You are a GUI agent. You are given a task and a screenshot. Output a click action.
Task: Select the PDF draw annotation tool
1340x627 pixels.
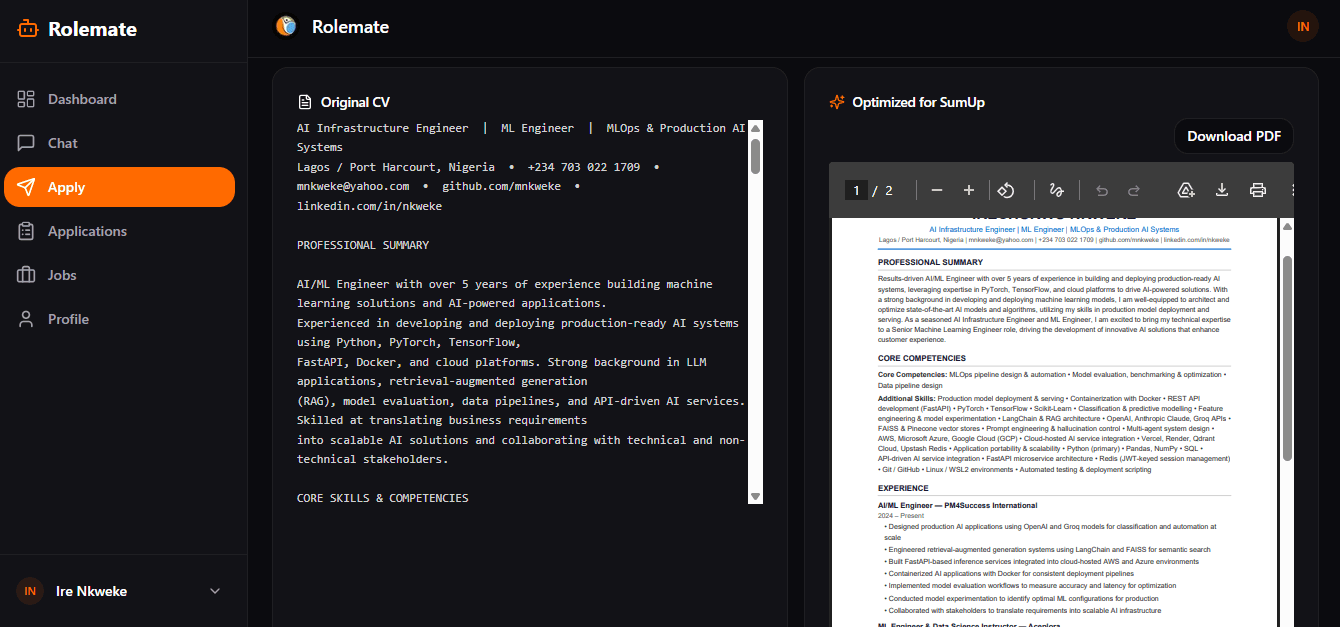tap(1056, 190)
